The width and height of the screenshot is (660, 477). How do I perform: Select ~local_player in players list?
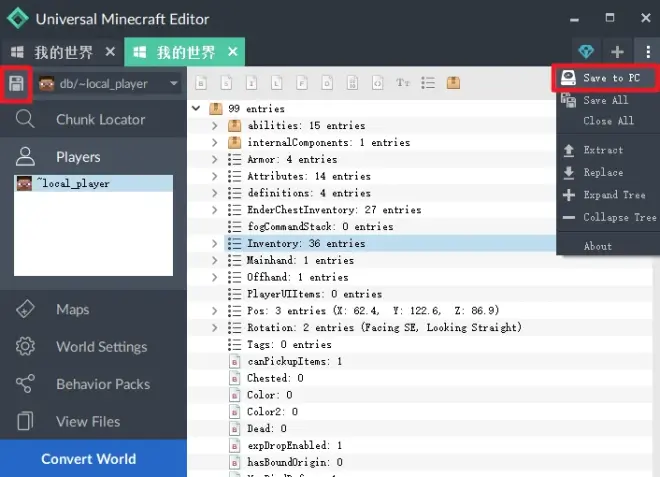coord(93,184)
